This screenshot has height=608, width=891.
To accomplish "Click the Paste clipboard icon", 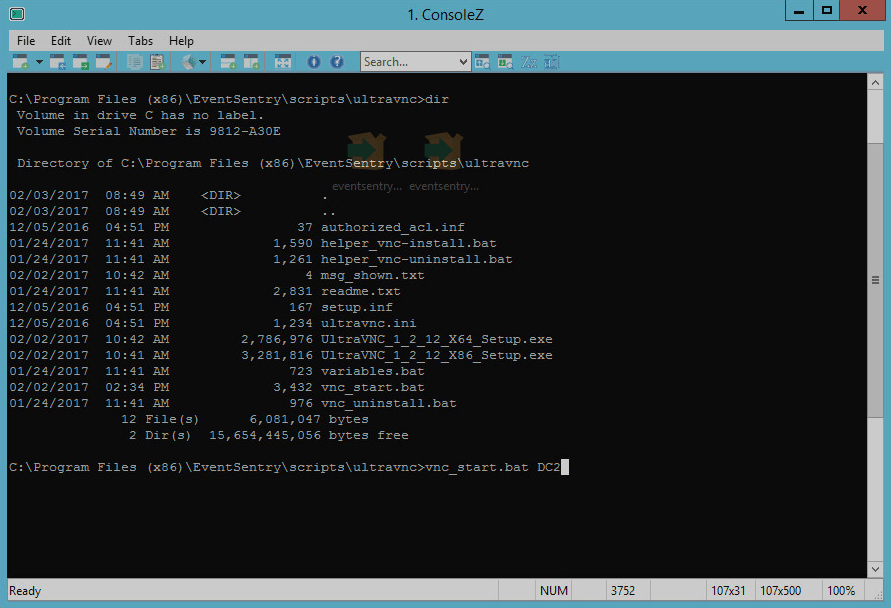I will click(157, 61).
